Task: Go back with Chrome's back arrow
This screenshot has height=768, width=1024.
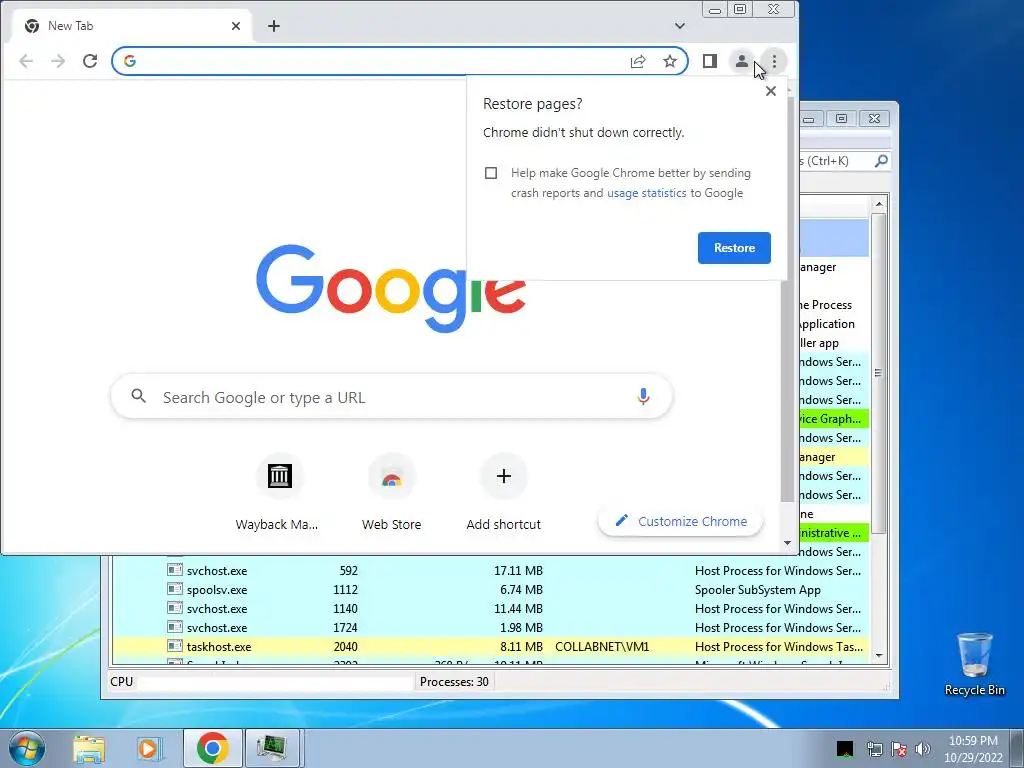Action: (x=26, y=61)
